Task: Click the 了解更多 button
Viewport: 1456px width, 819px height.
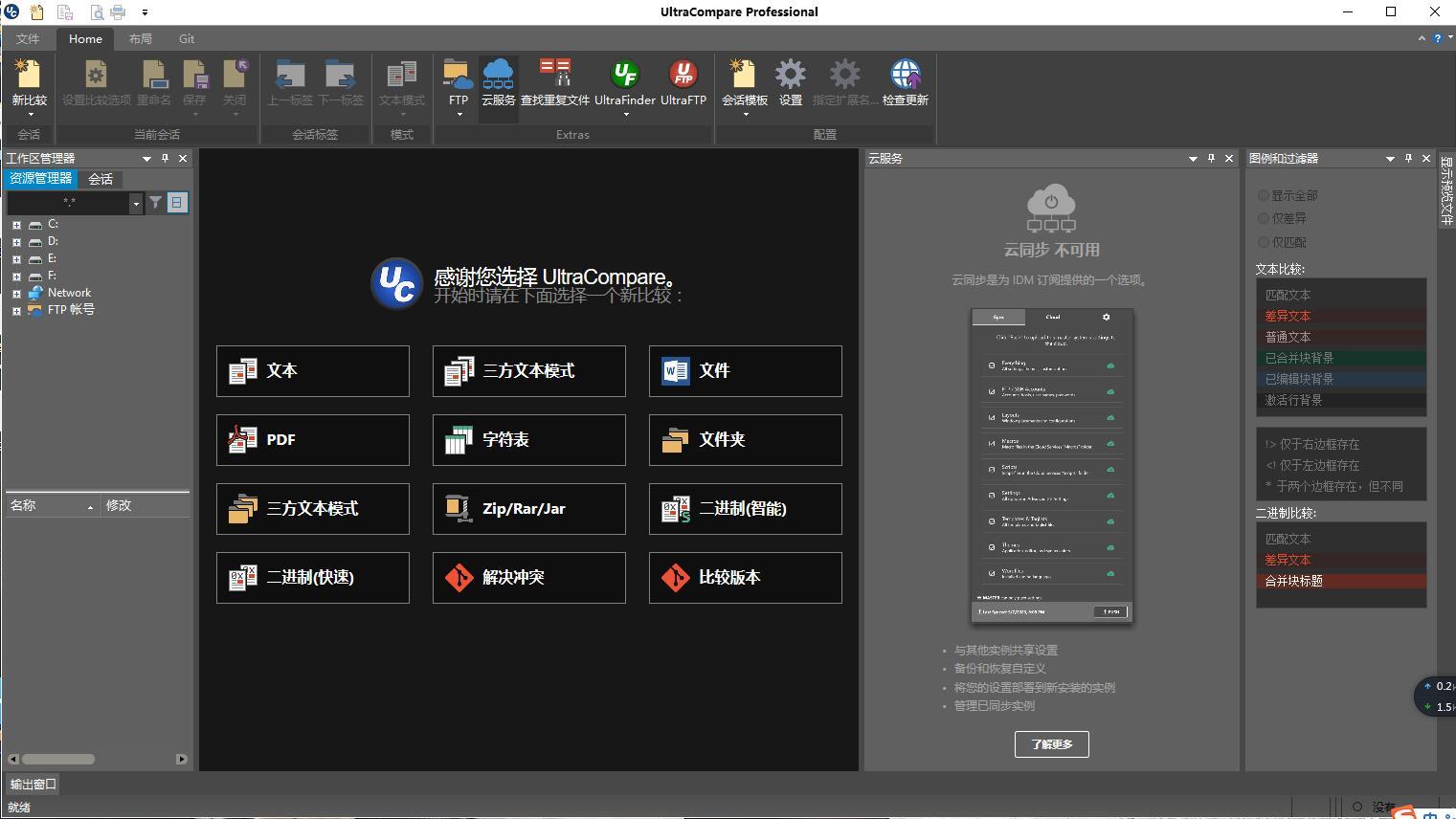Action: [1051, 744]
